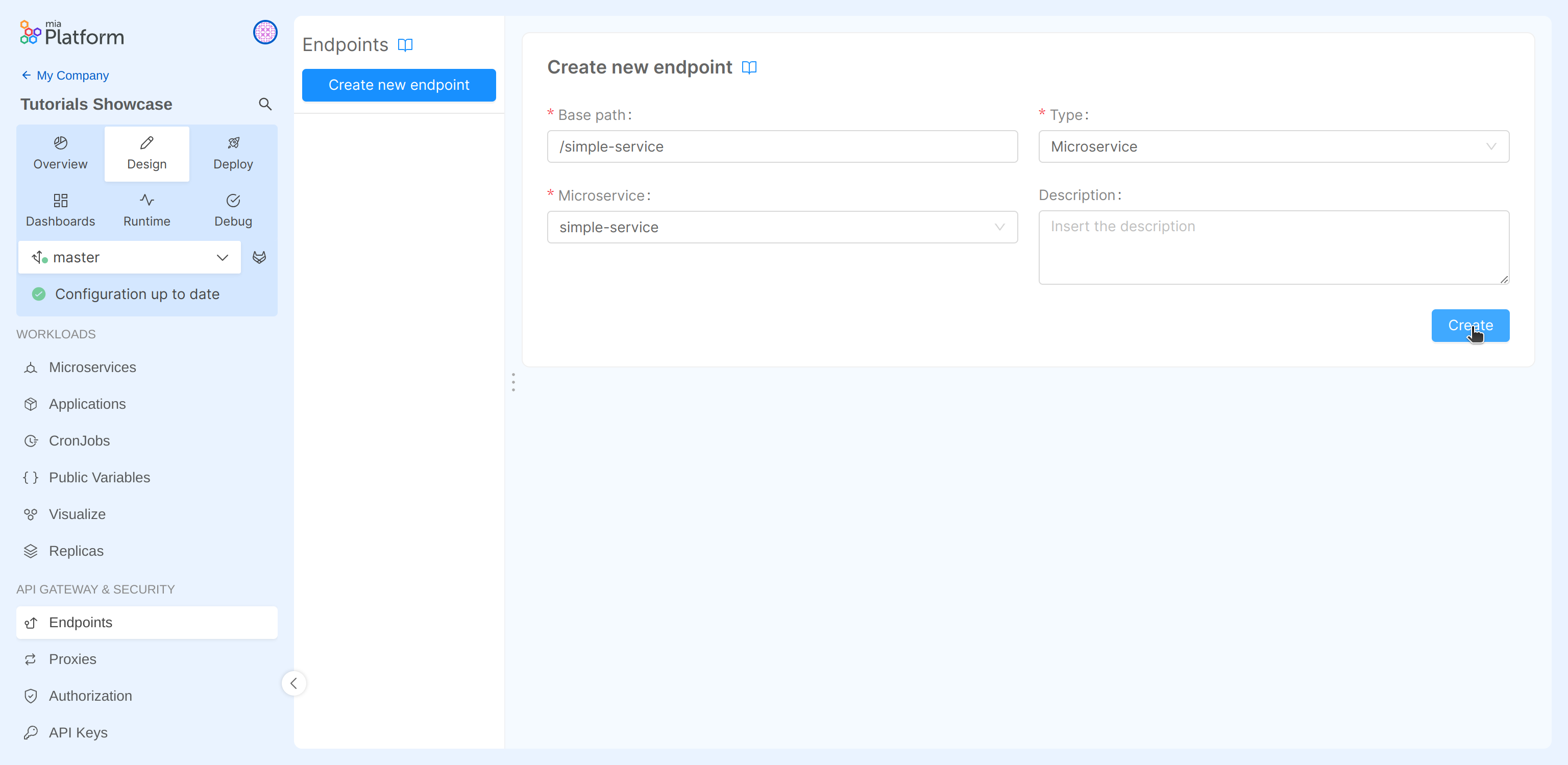Open the CronJobs section
The image size is (1568, 765).
[79, 440]
